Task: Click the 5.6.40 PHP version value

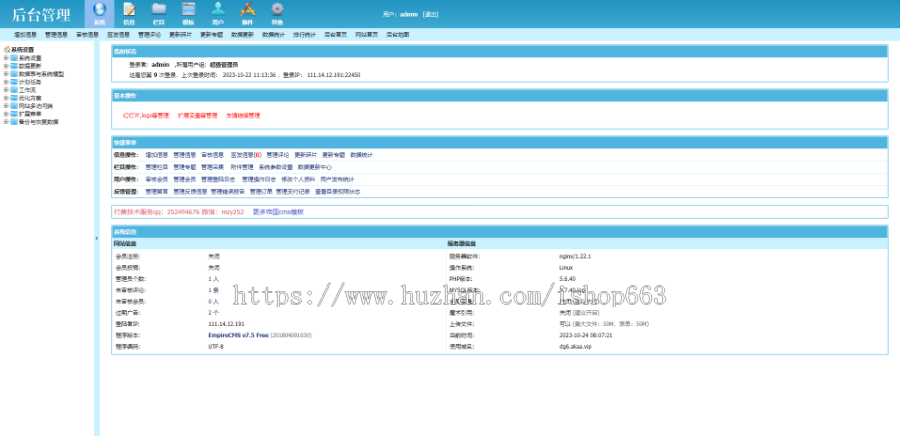Action: coord(567,279)
